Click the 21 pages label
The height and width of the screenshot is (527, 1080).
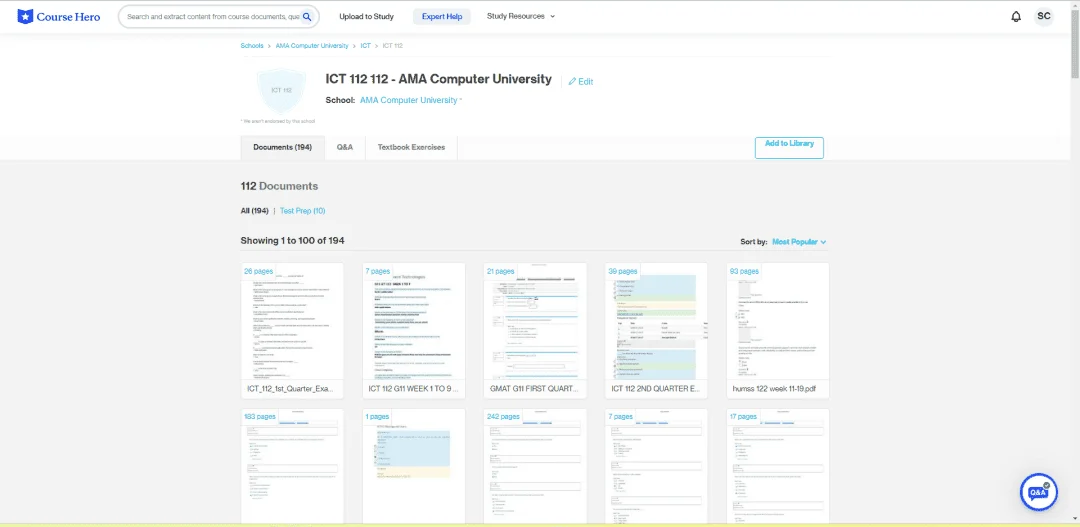500,271
